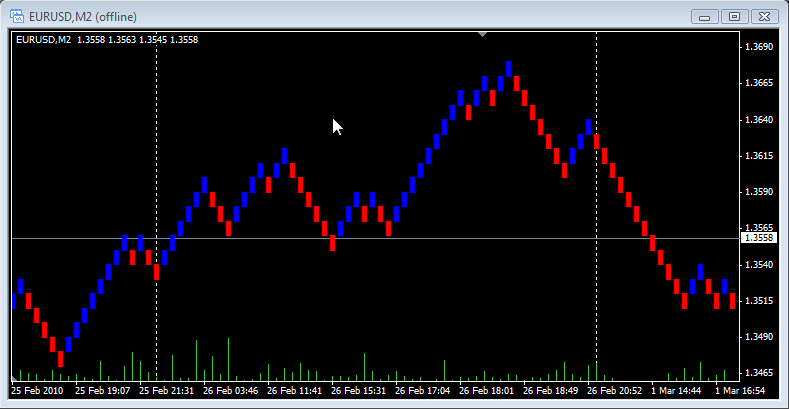
Task: Click the gray chart shift triangle marker
Action: (483, 35)
